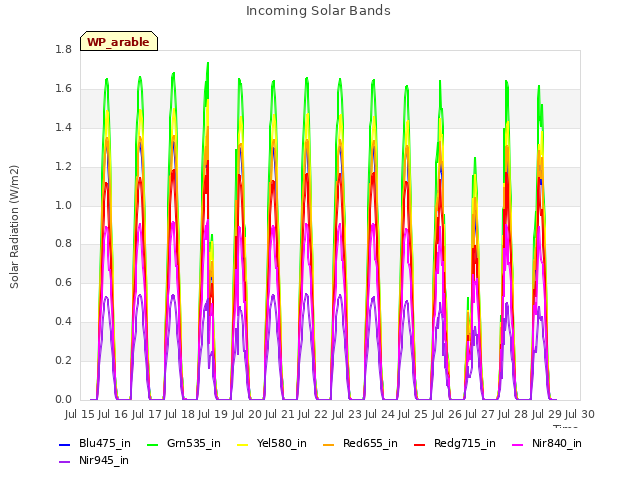
Task: Select the Red655_in legend label
Action: [370, 444]
